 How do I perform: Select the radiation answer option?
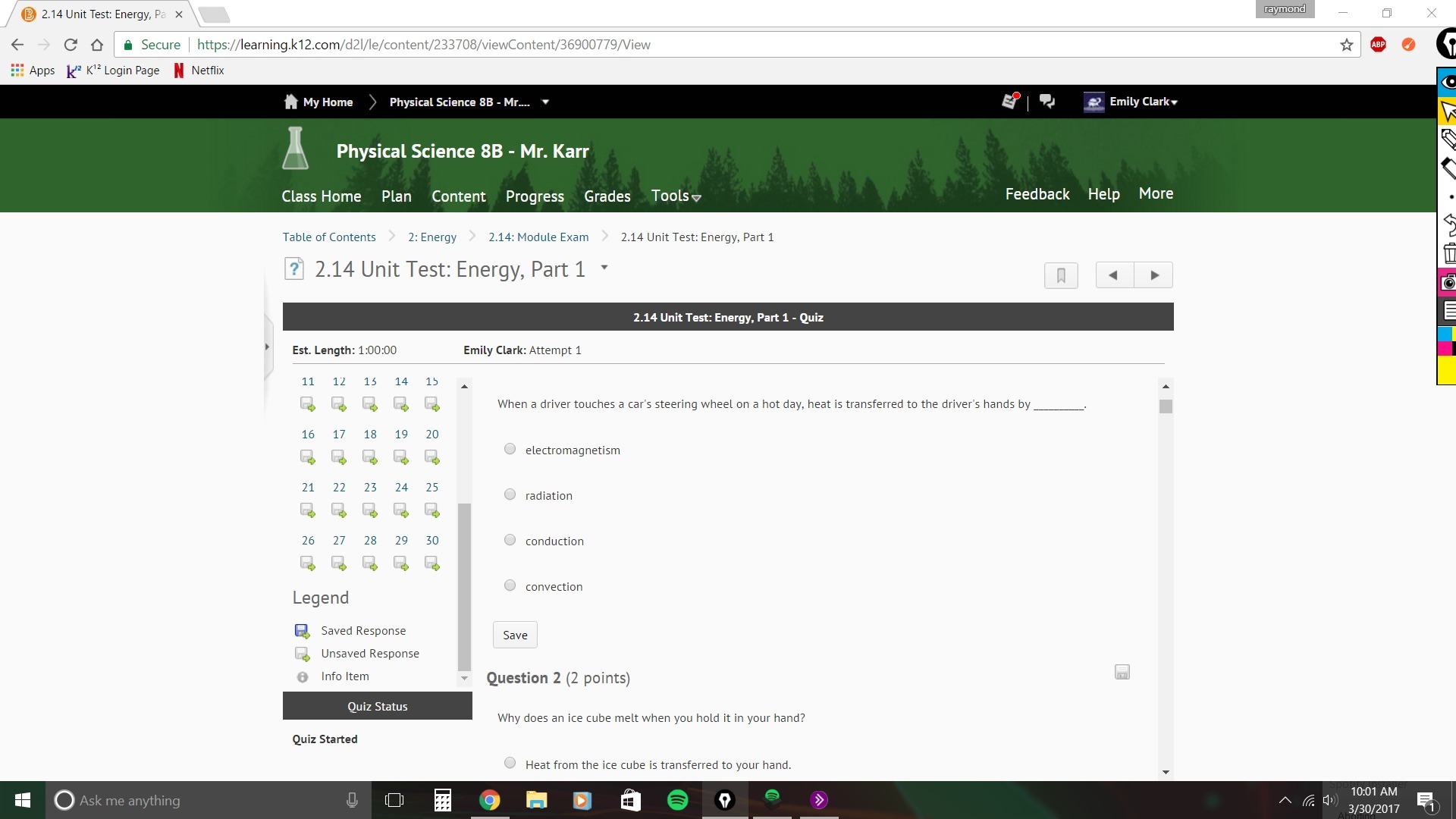tap(510, 494)
